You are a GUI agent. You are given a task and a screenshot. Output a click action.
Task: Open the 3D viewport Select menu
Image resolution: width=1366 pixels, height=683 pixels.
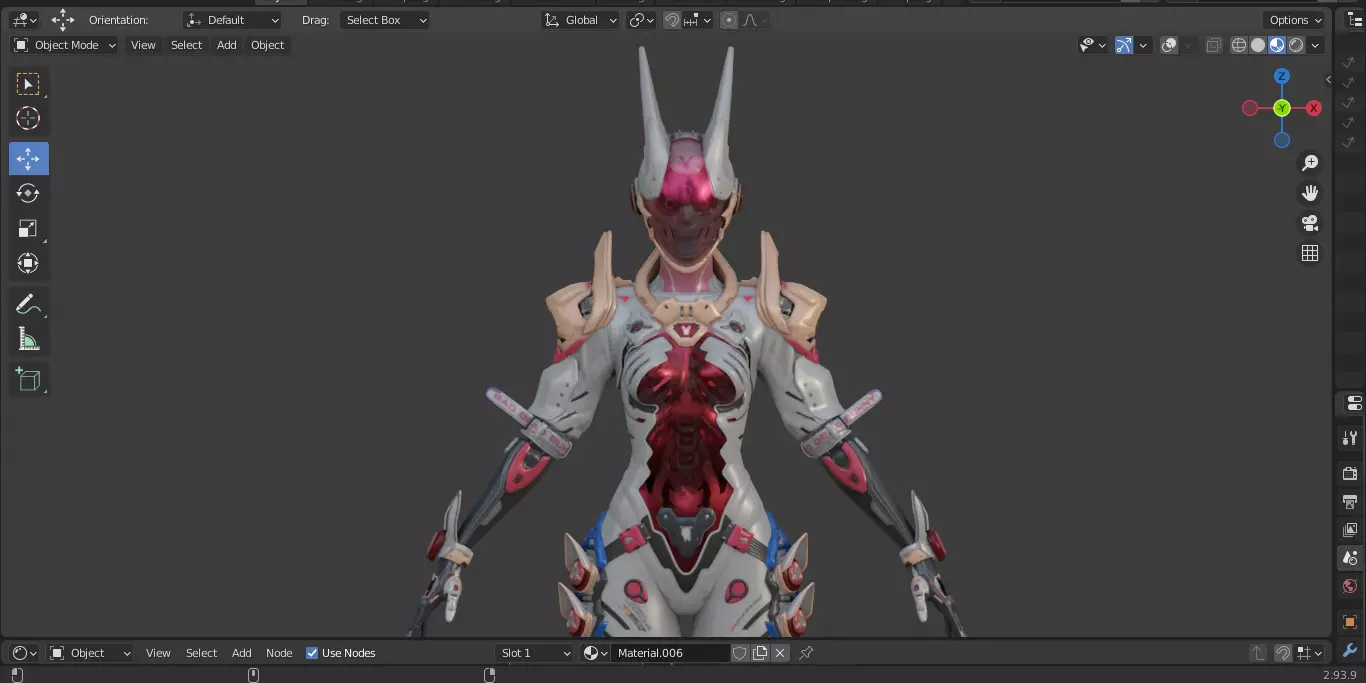coord(186,45)
